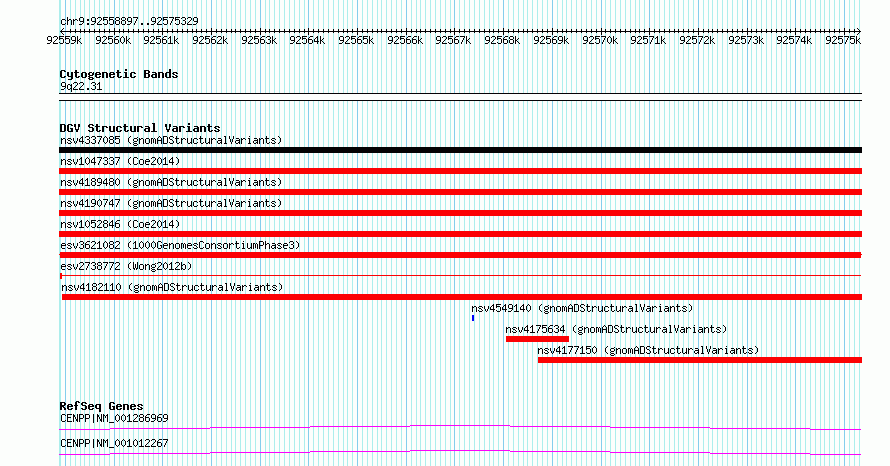Viewport: 890px width, 466px height.
Task: Click the red nsv4189480 variant bar
Action: tap(460, 192)
